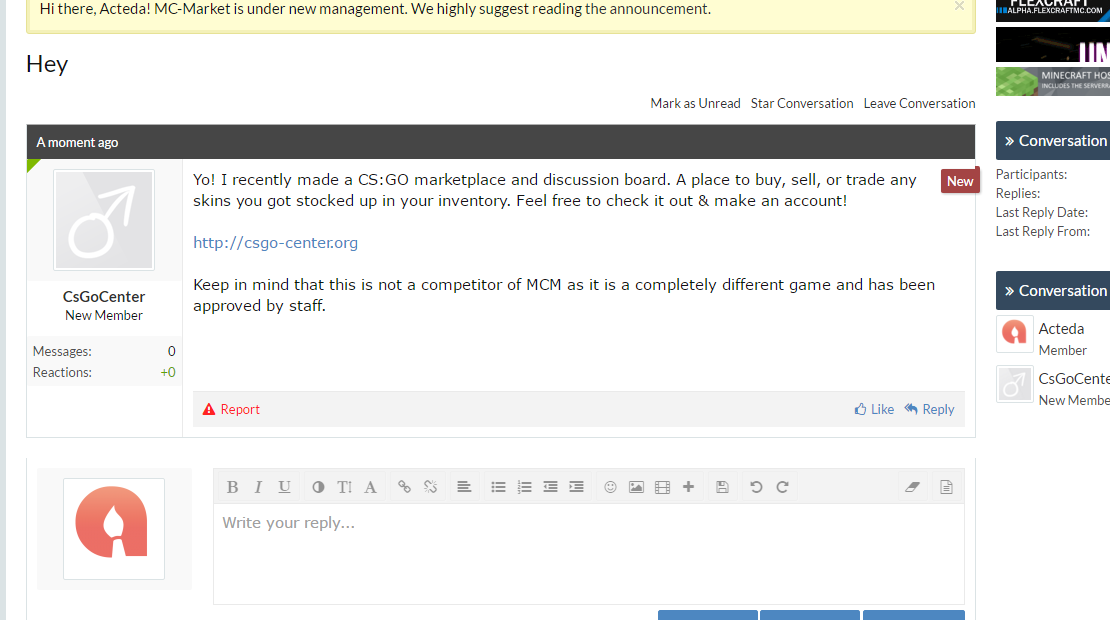Undo last edit in editor
1110x620 pixels.
[756, 487]
